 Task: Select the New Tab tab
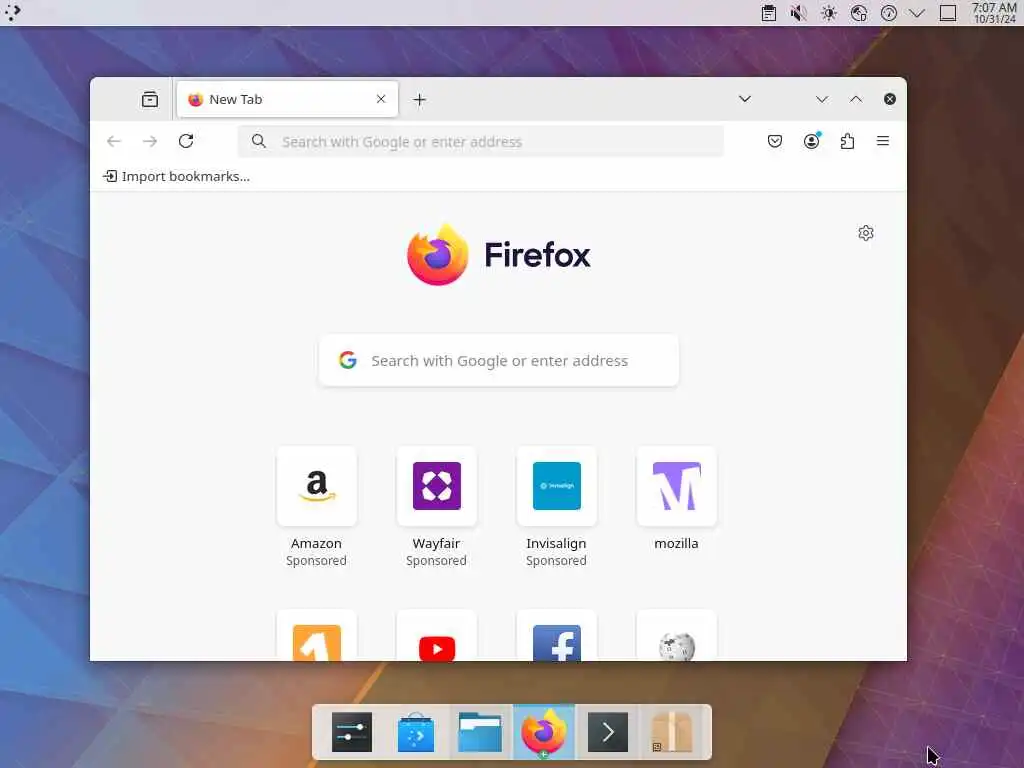pyautogui.click(x=287, y=99)
